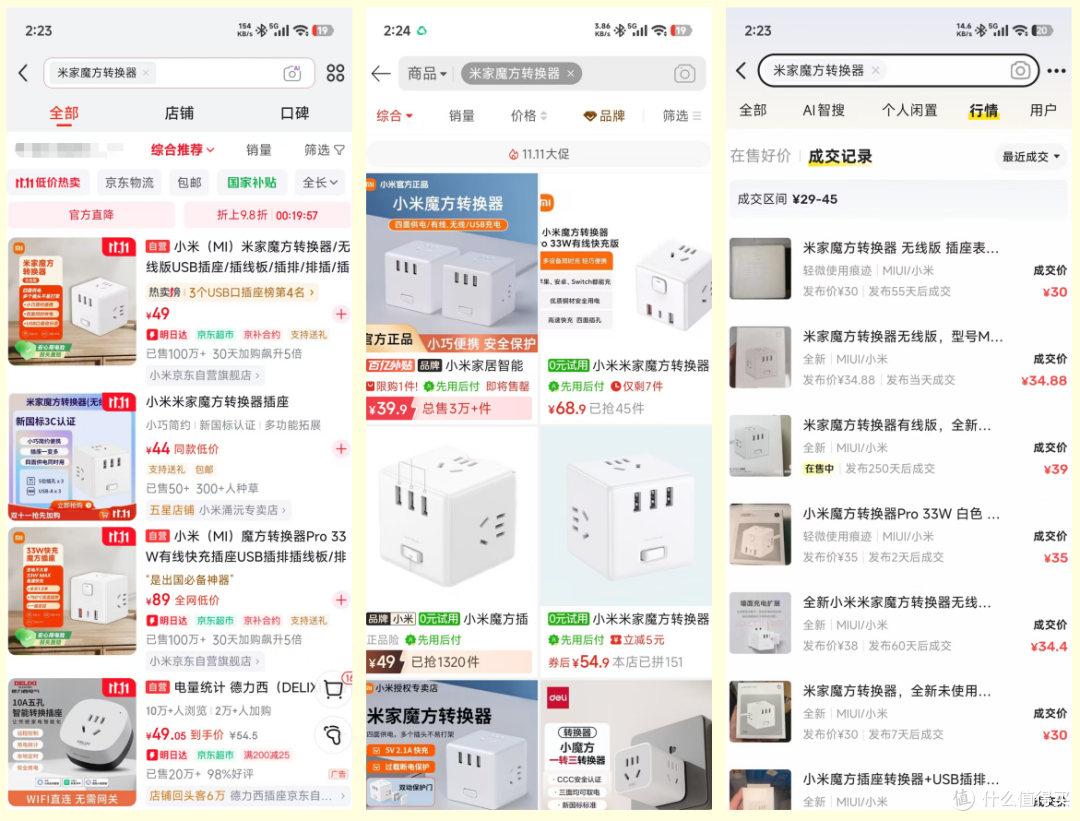Viewport: 1080px width, 821px height.
Task: Toggle the 包邮 filter chip
Action: tap(189, 183)
